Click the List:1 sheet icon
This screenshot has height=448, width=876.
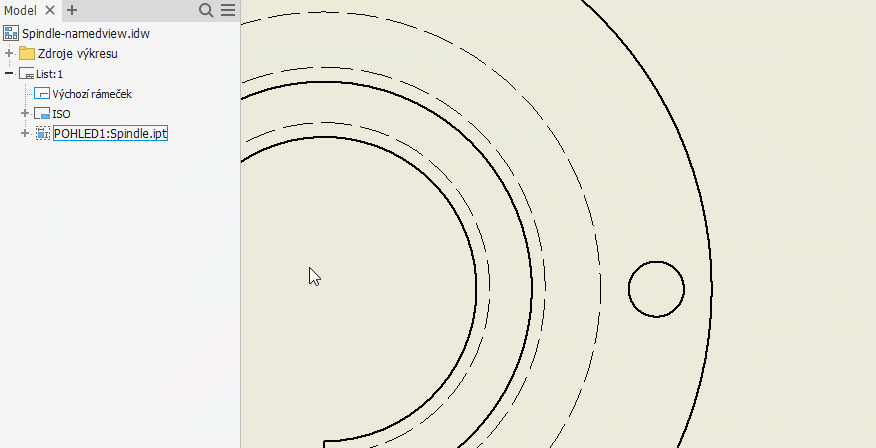click(x=26, y=74)
